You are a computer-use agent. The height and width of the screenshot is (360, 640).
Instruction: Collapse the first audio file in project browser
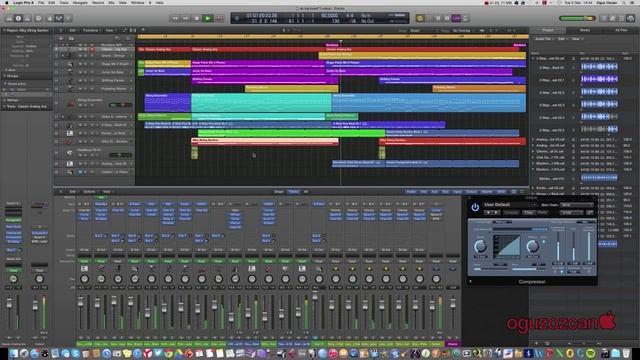click(x=533, y=58)
